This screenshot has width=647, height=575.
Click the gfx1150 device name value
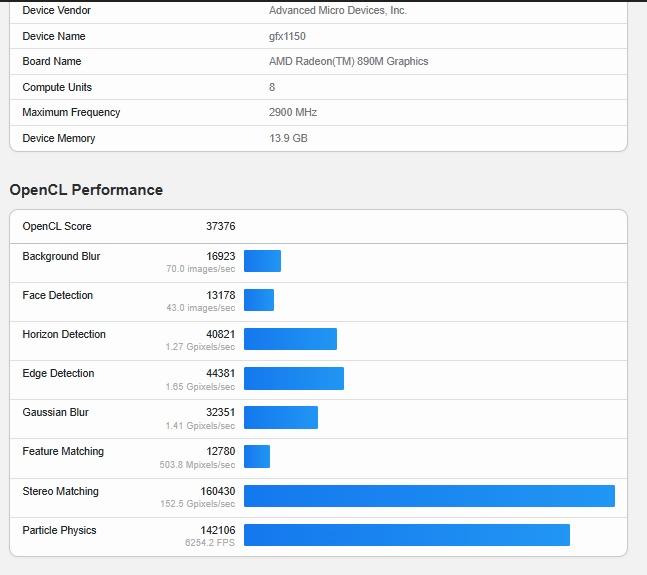click(289, 36)
